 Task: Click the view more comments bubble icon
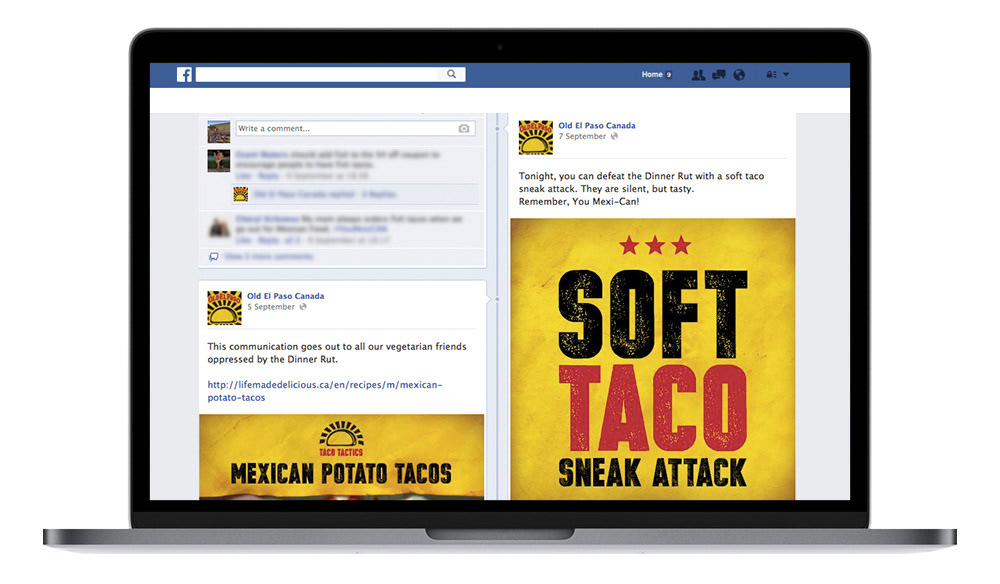point(214,257)
